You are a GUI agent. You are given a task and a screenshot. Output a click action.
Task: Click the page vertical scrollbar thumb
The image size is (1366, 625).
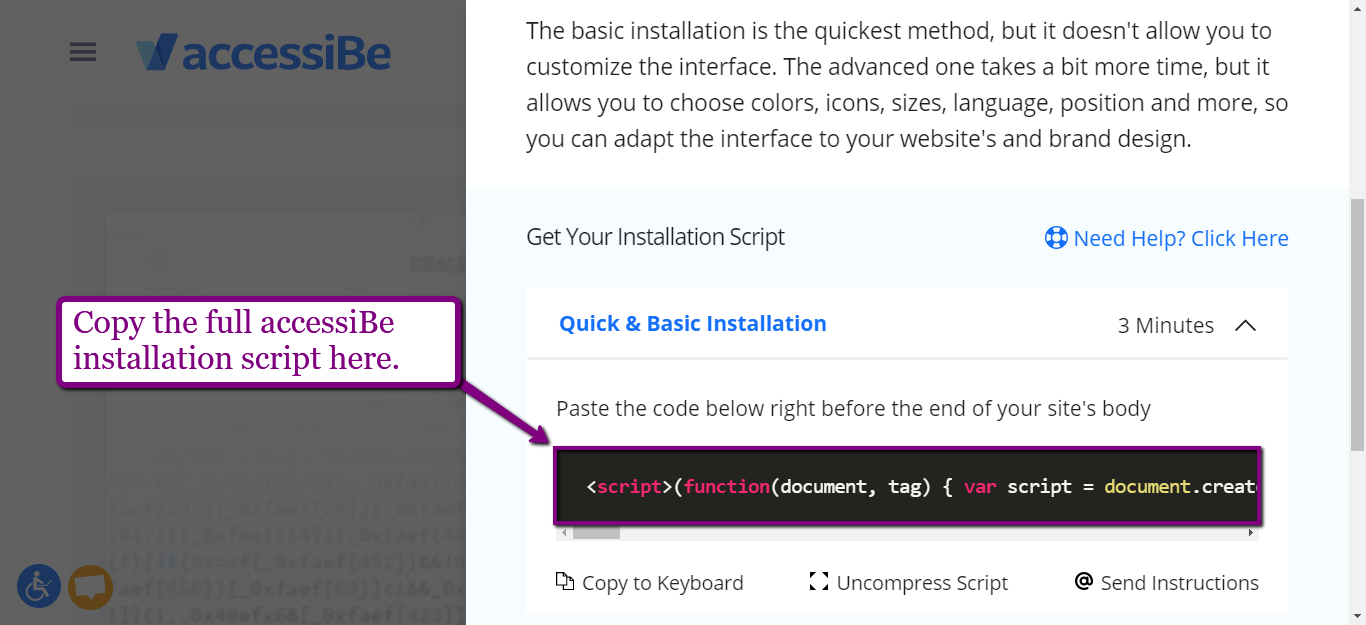point(1357,324)
